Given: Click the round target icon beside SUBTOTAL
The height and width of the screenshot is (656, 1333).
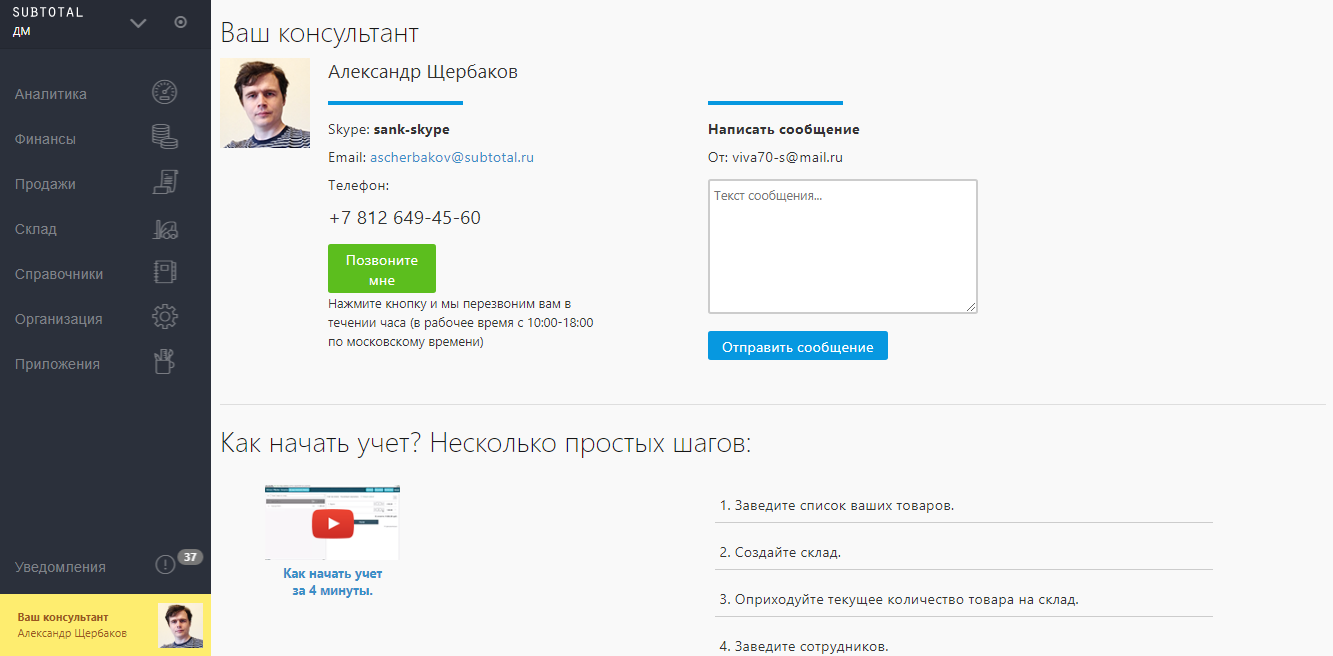Looking at the screenshot, I should coord(181,22).
